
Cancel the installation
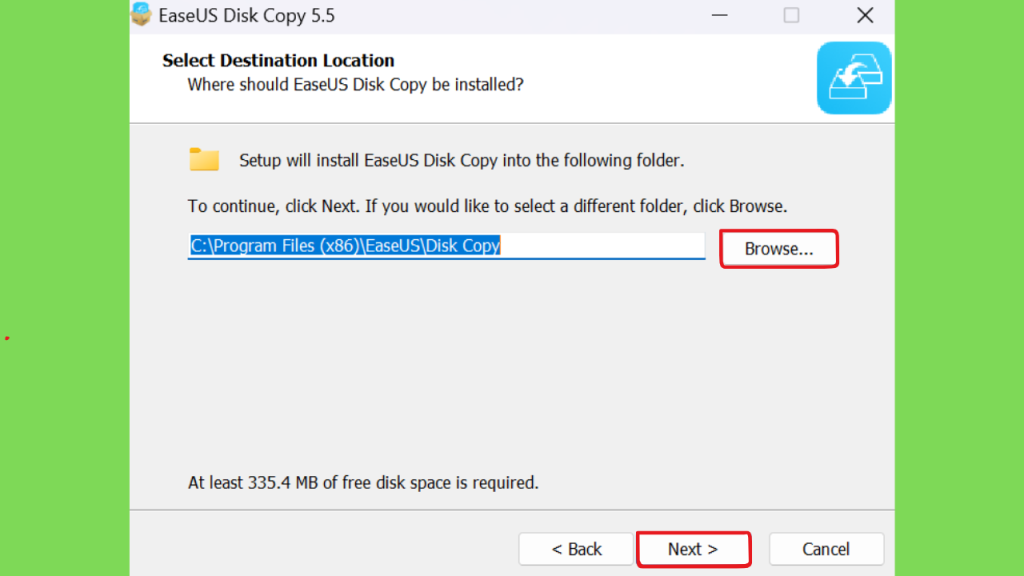pyautogui.click(x=825, y=549)
